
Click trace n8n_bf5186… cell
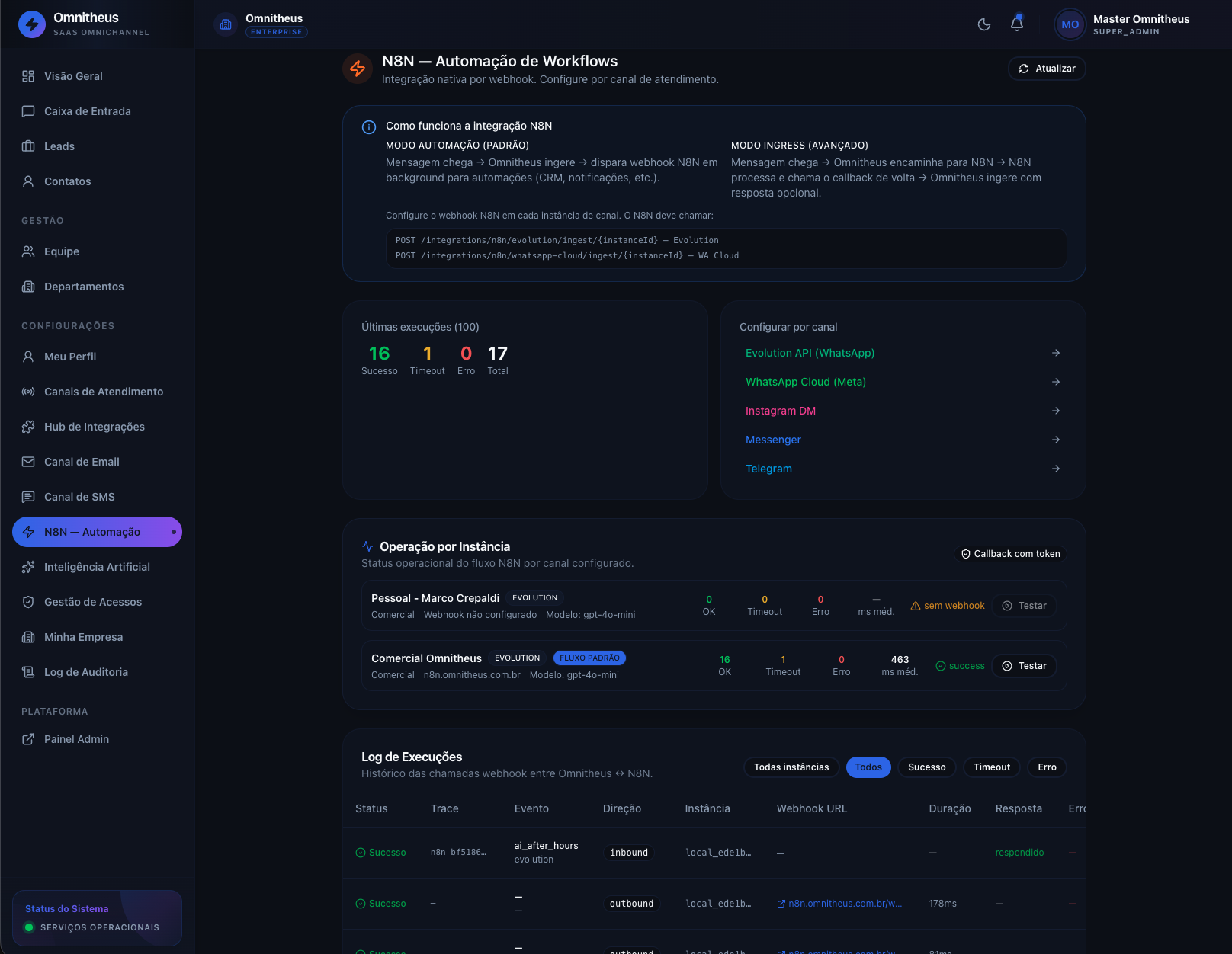(458, 852)
